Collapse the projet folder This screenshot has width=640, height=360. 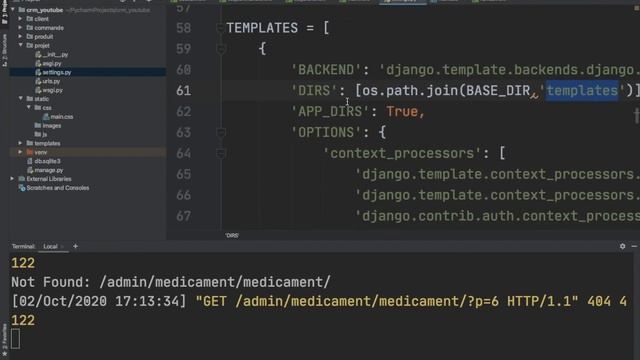tap(20, 46)
